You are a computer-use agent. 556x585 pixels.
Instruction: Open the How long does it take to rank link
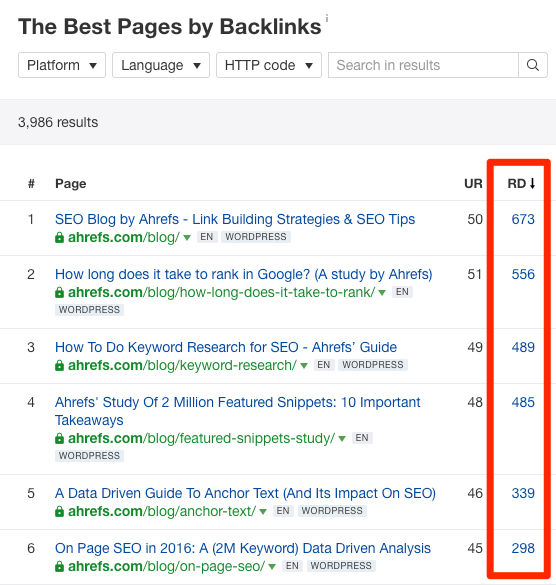[244, 275]
